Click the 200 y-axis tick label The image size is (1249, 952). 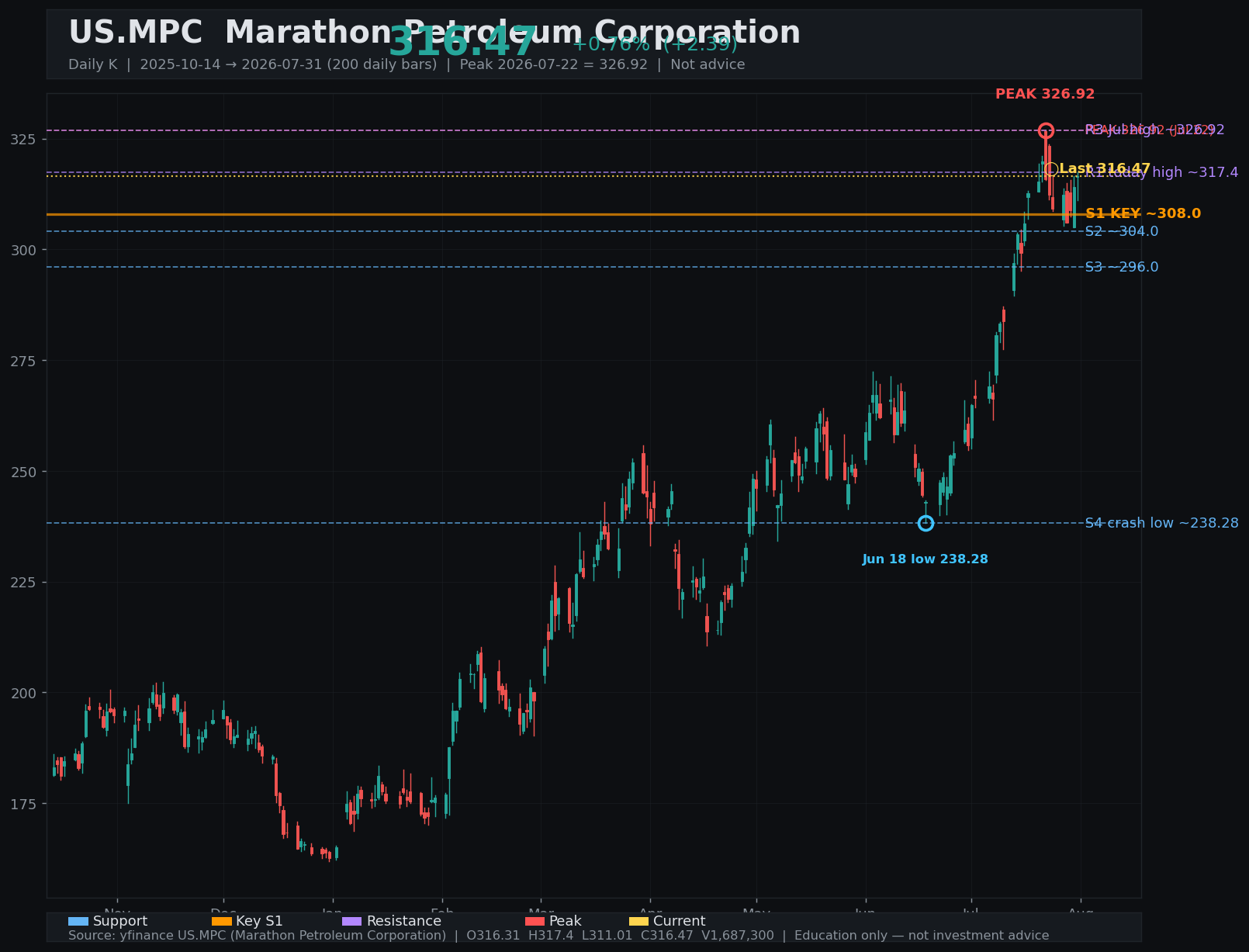tap(25, 693)
